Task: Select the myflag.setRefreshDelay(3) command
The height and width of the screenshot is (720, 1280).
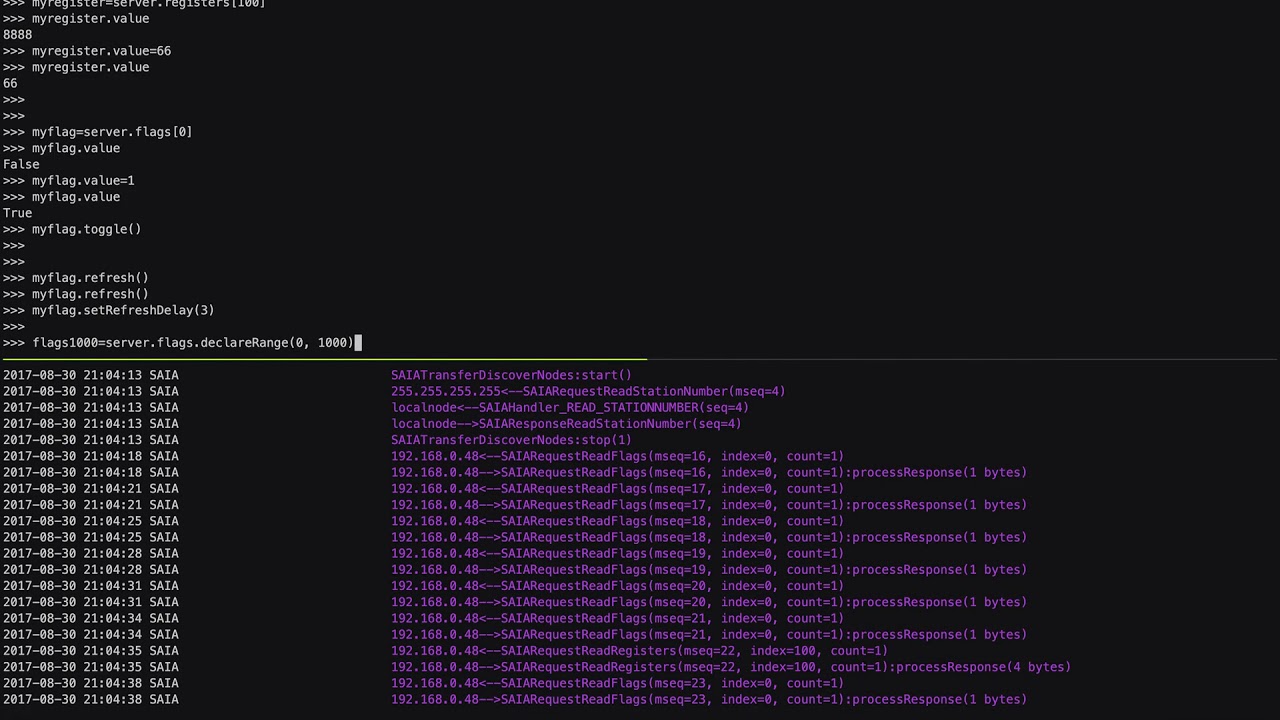Action: [x=123, y=310]
